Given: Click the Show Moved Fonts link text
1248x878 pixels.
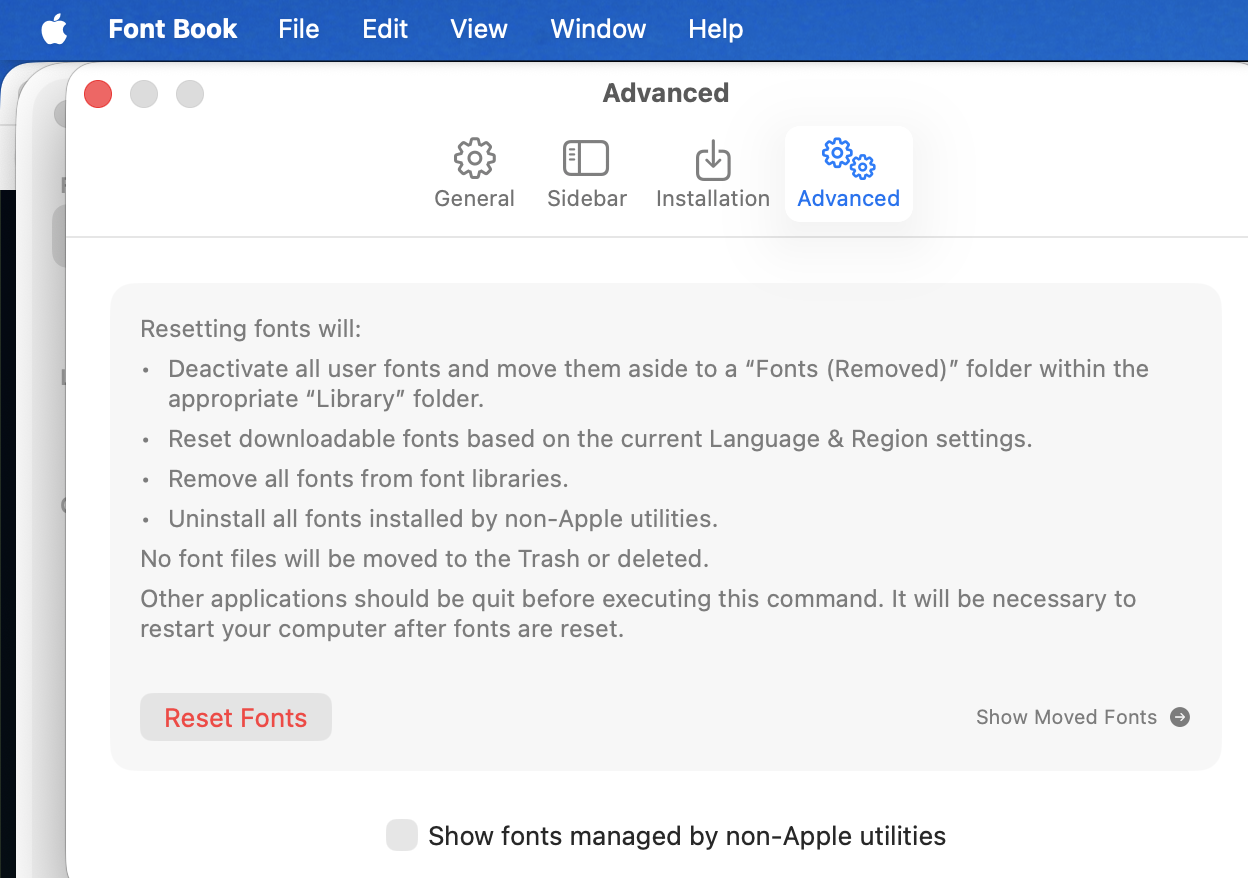Looking at the screenshot, I should (1066, 717).
